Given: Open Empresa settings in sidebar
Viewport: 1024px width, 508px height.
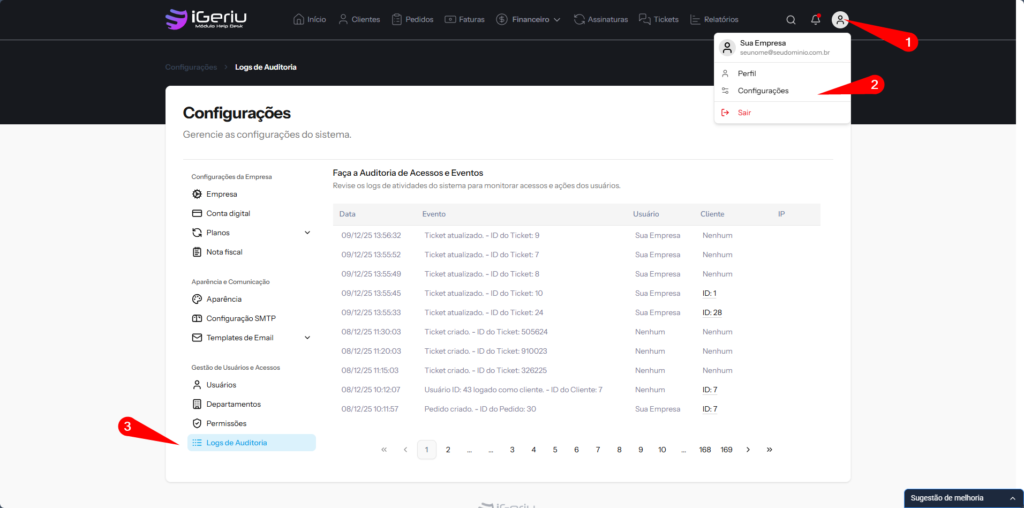Looking at the screenshot, I should 221,194.
